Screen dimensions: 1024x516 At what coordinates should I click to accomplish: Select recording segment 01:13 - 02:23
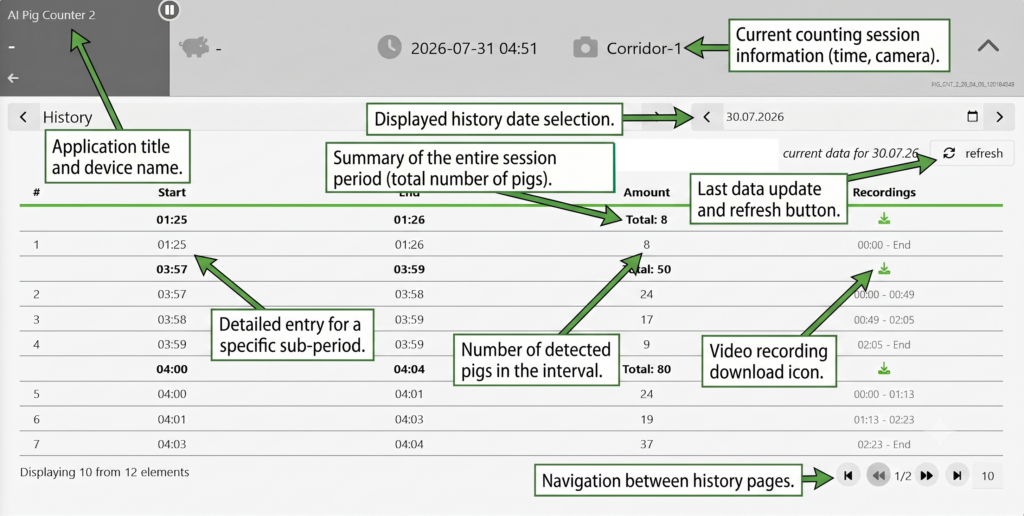pos(884,419)
